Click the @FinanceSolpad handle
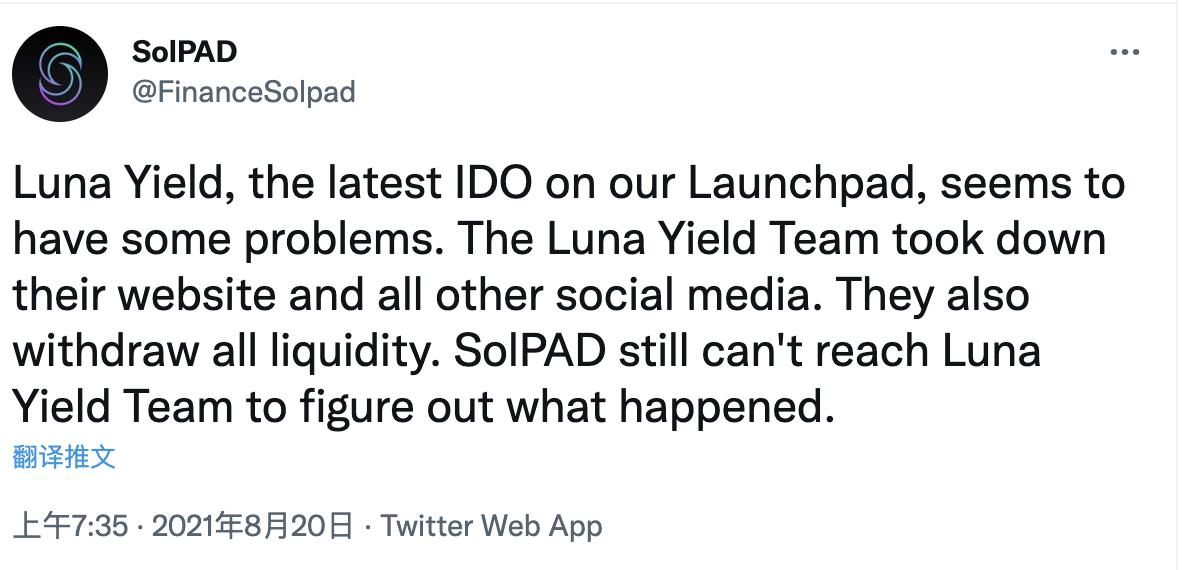This screenshot has width=1198, height=570. coord(243,92)
